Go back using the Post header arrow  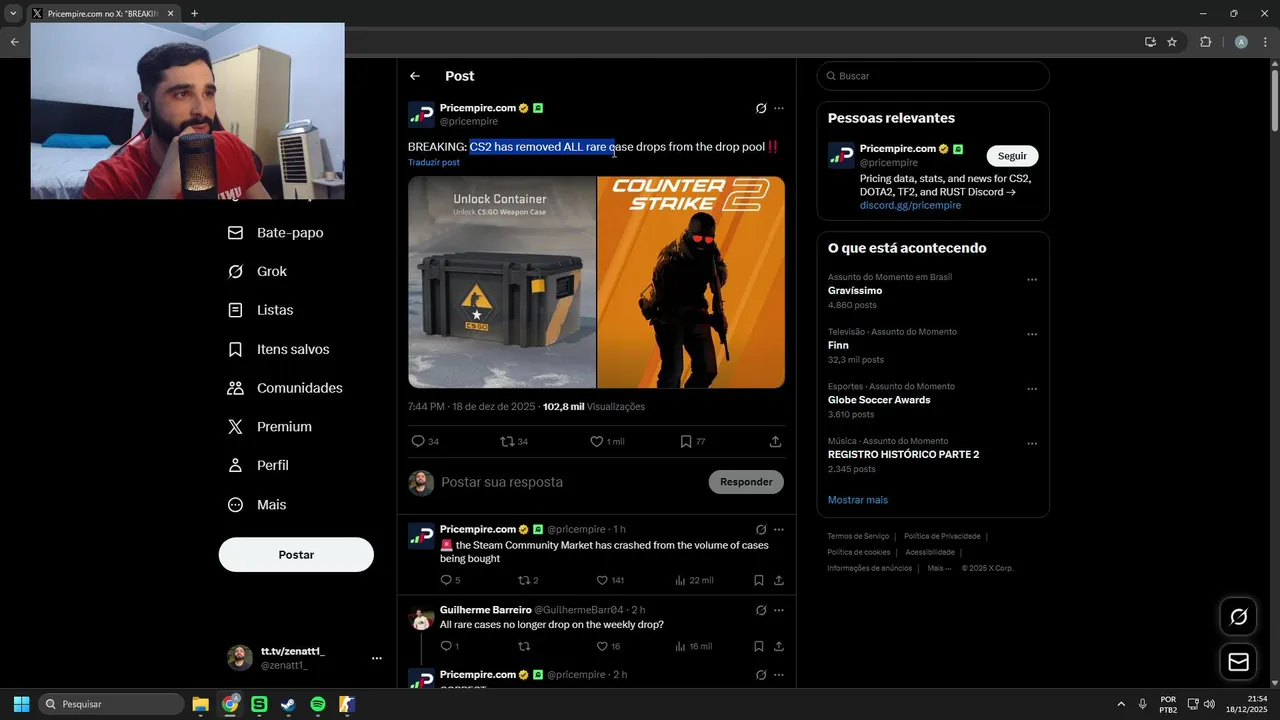415,76
